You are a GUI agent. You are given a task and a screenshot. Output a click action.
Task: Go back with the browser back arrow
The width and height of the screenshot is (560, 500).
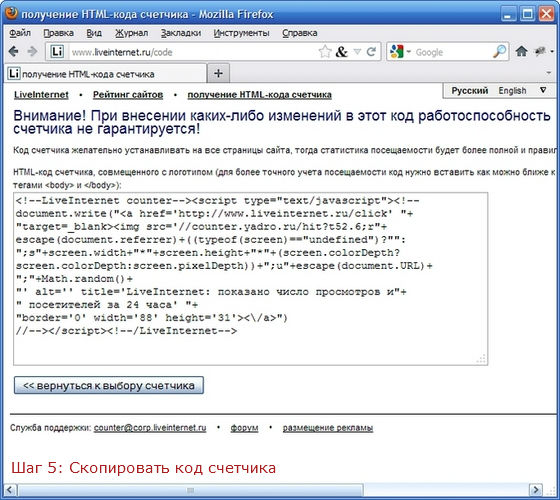[x=13, y=52]
